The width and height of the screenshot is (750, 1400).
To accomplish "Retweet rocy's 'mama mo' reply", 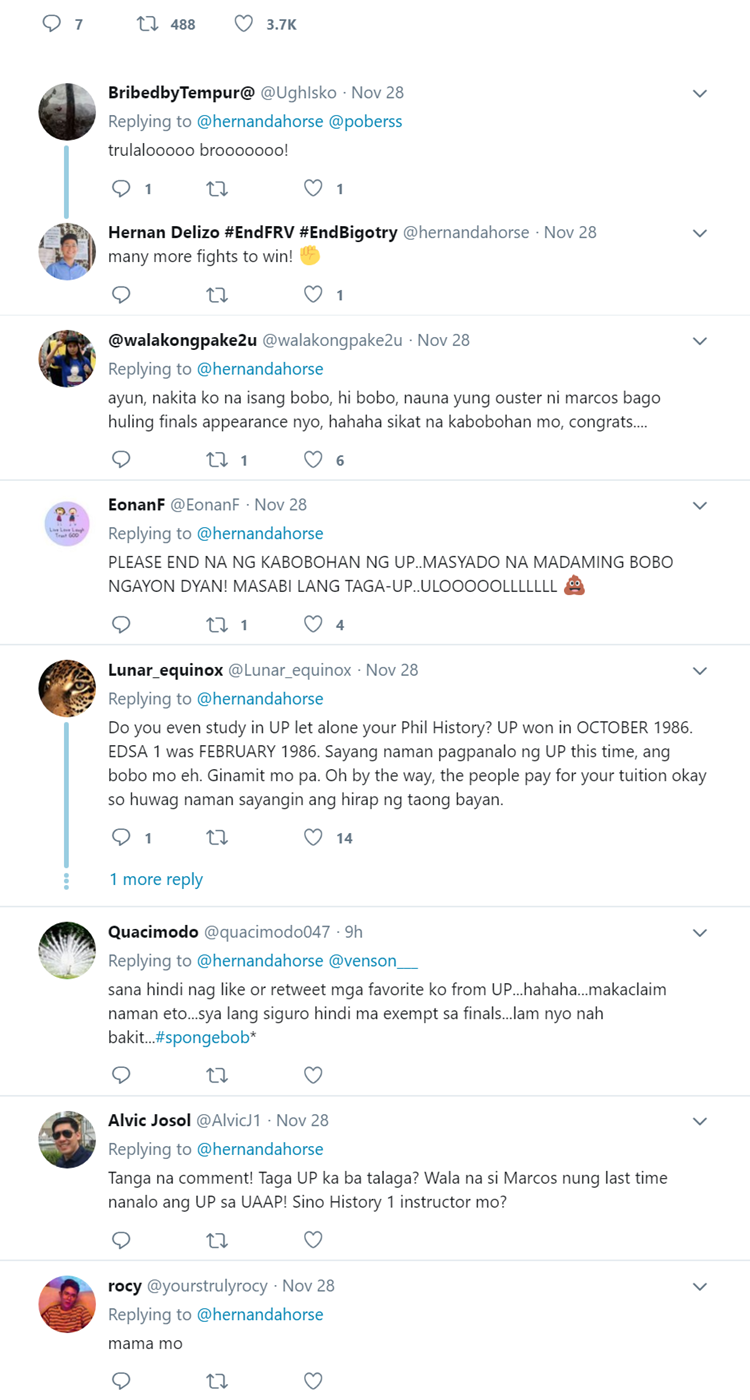I will click(x=217, y=1380).
